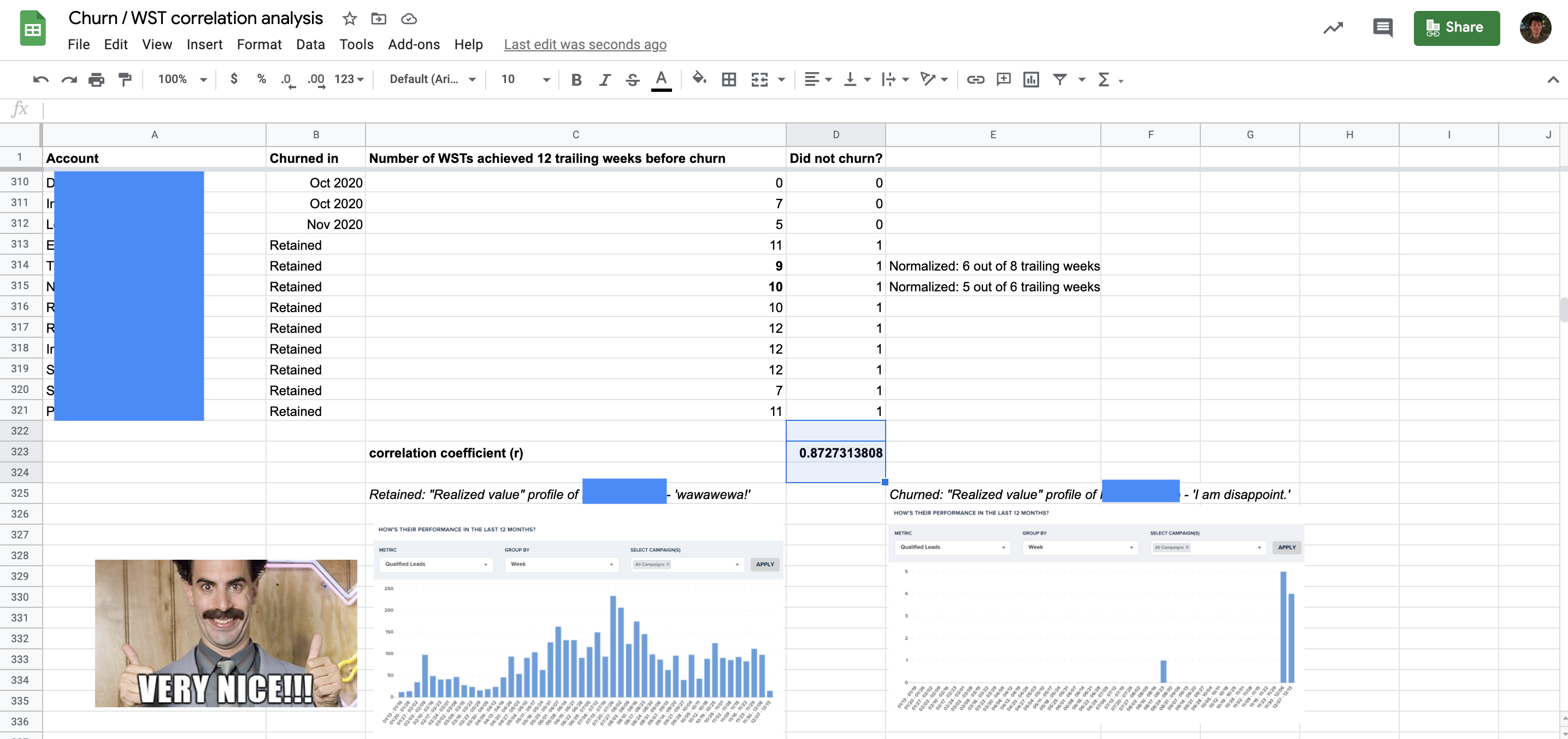Image resolution: width=1568 pixels, height=739 pixels.
Task: Open the Help menu
Action: 468,44
